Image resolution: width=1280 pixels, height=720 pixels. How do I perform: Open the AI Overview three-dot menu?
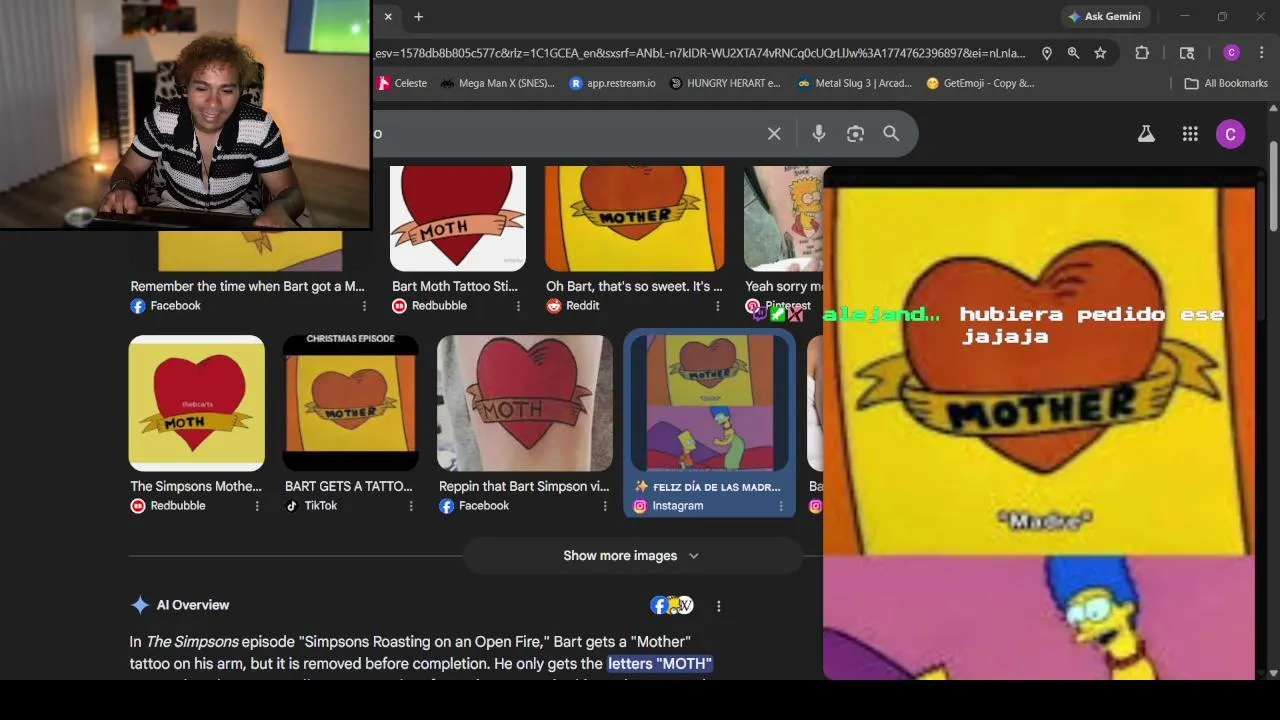point(718,605)
